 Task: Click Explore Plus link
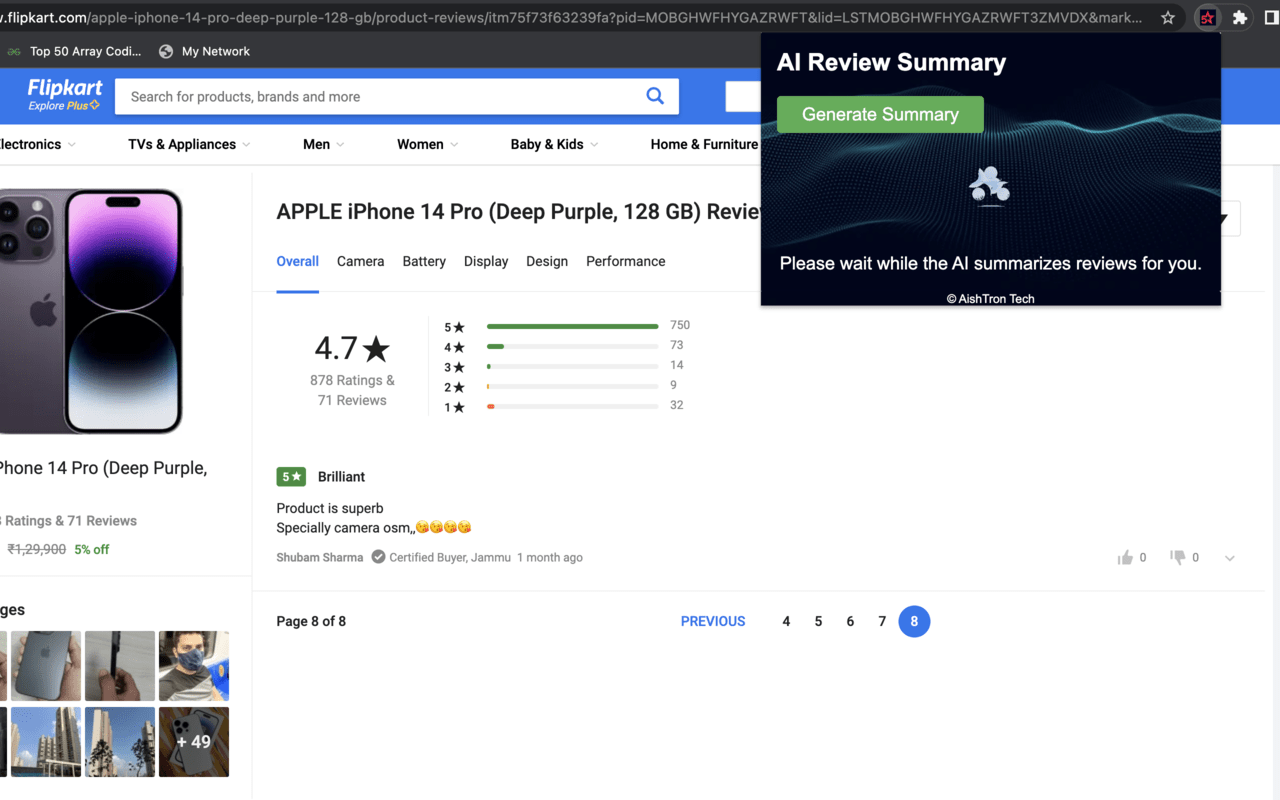(x=64, y=105)
